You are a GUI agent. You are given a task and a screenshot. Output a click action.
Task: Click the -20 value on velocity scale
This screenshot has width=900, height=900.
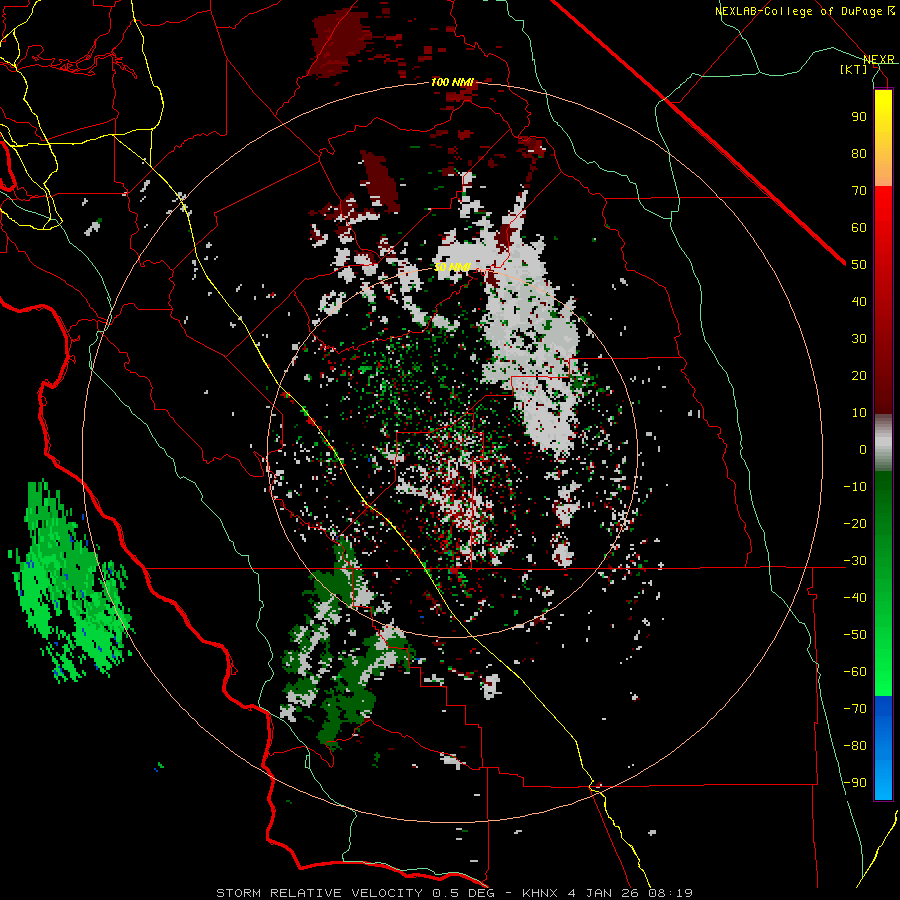(x=855, y=523)
